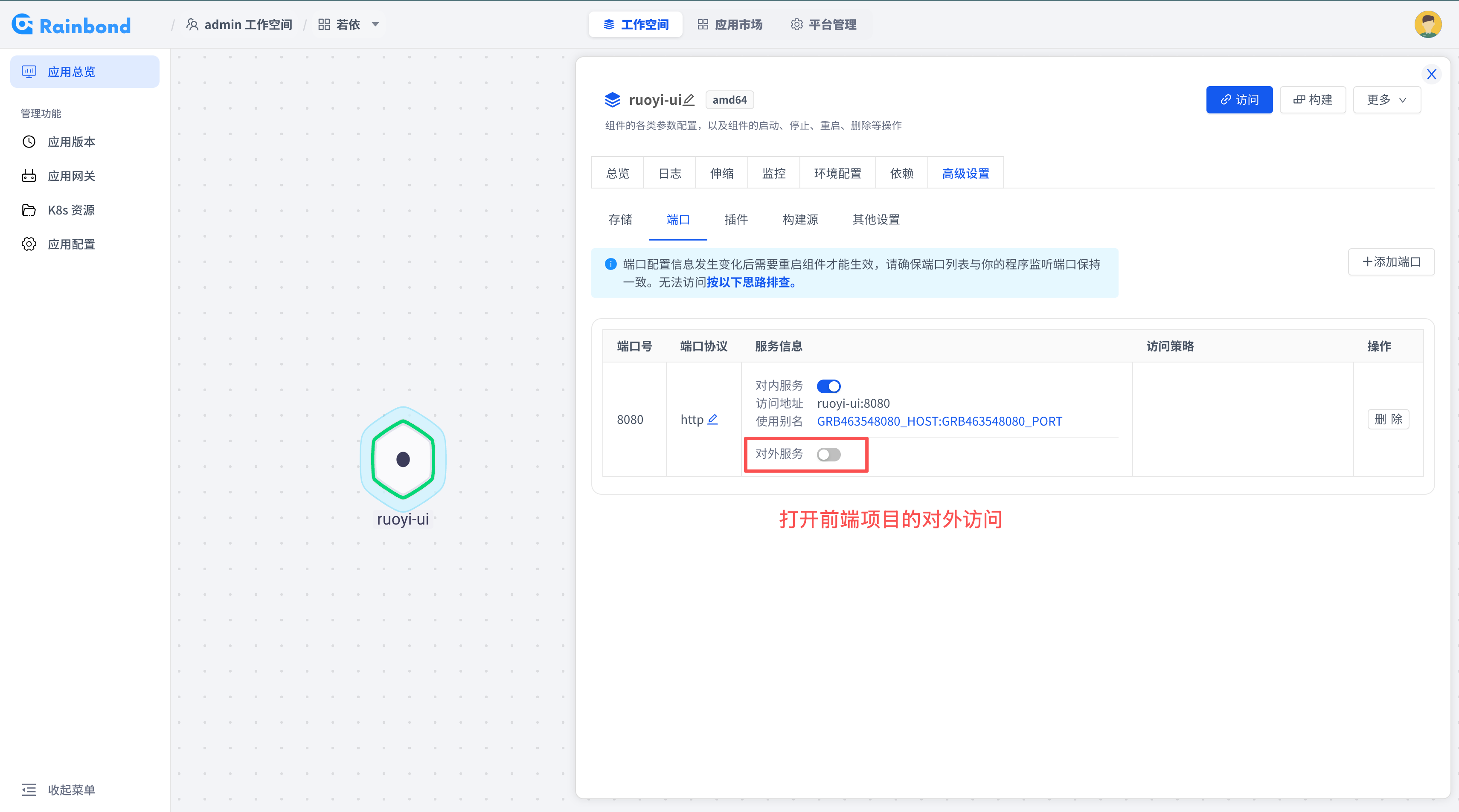The height and width of the screenshot is (812, 1459).
Task: Click the 收起菜单 collapse icon
Action: click(28, 789)
